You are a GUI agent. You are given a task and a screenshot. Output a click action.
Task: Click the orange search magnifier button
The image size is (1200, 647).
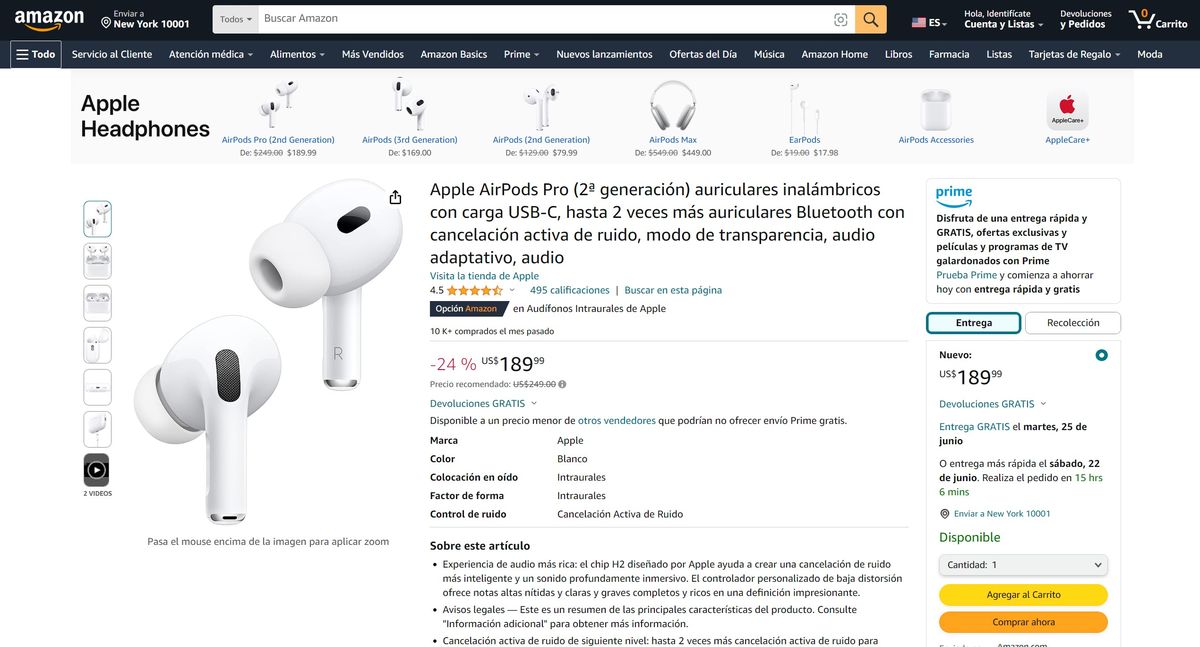pyautogui.click(x=871, y=19)
